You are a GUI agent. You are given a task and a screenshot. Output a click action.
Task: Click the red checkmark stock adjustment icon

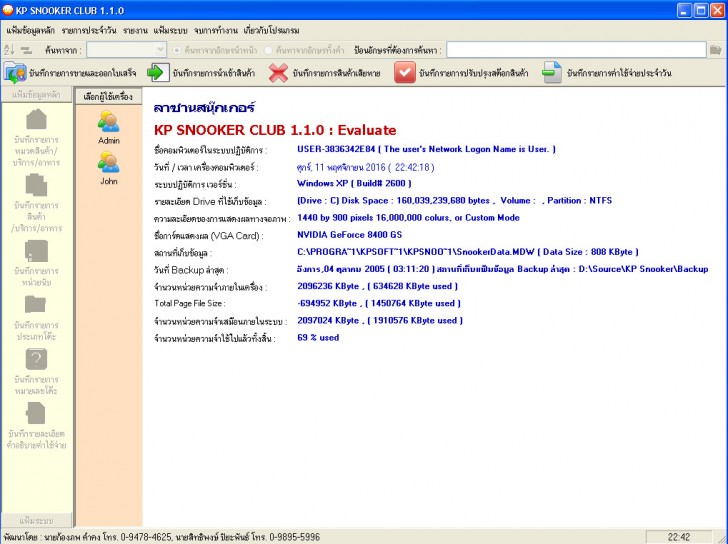[405, 73]
